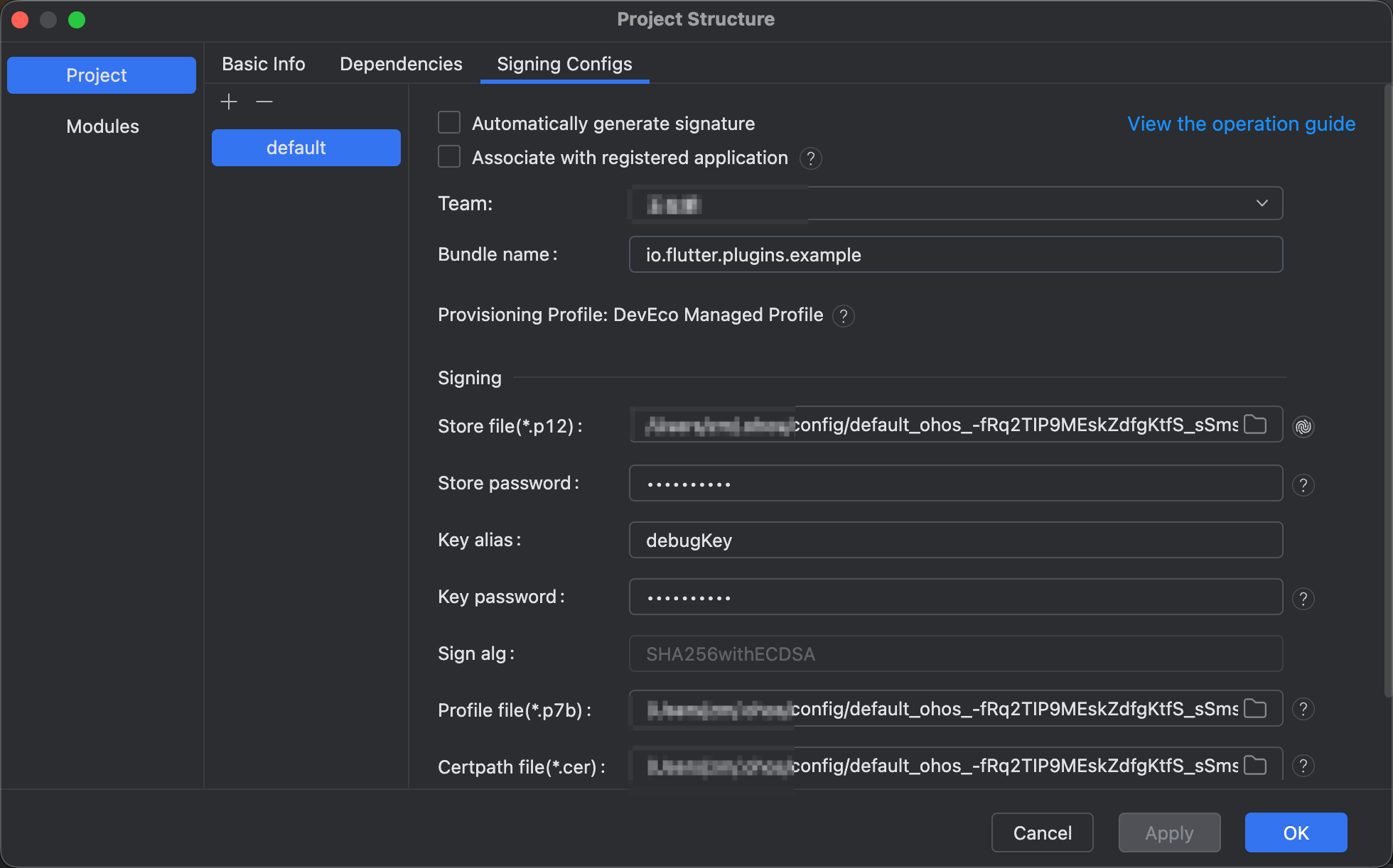1393x868 pixels.
Task: Click the Bundle name input field
Action: coord(956,254)
